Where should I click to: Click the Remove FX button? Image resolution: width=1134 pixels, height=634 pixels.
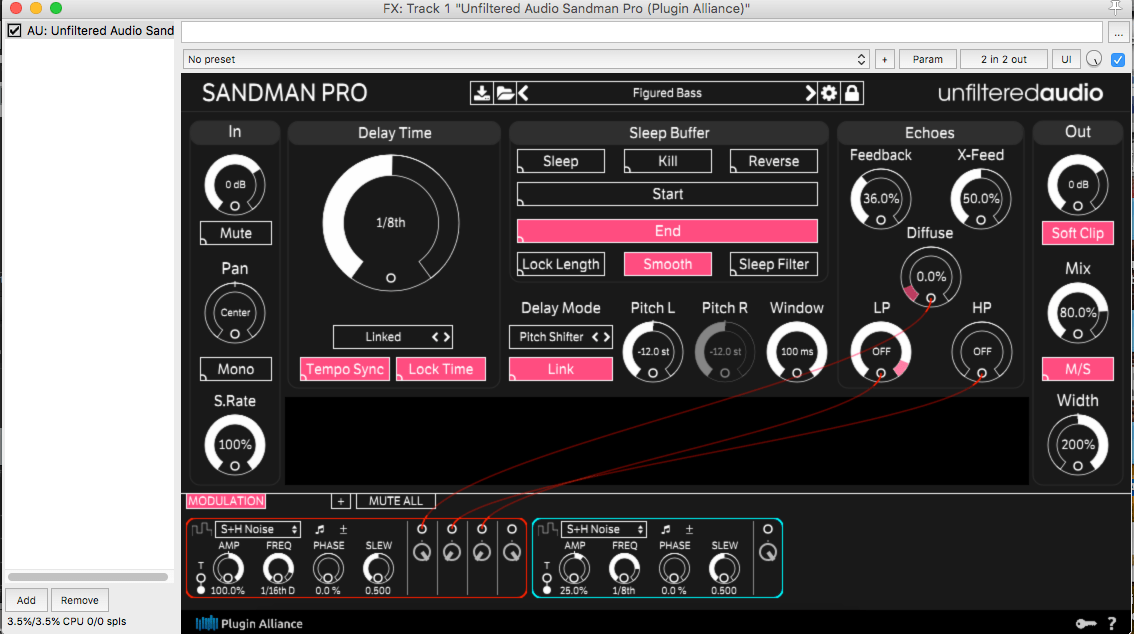click(x=80, y=600)
